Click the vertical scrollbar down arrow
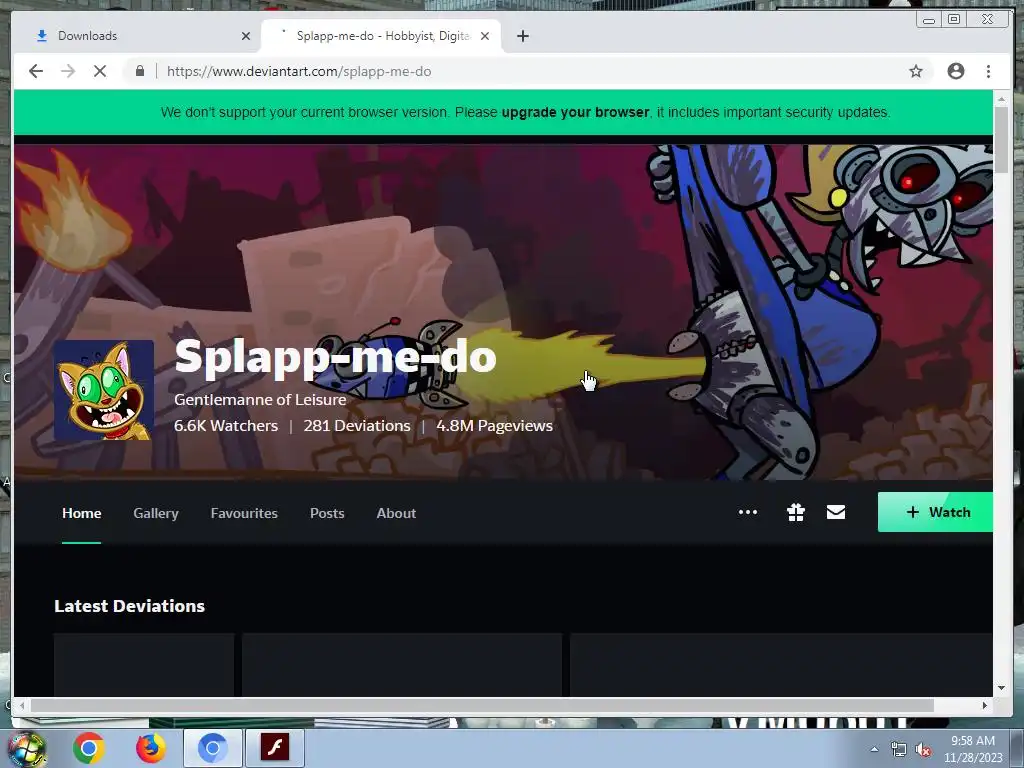1024x768 pixels. pyautogui.click(x=1001, y=688)
